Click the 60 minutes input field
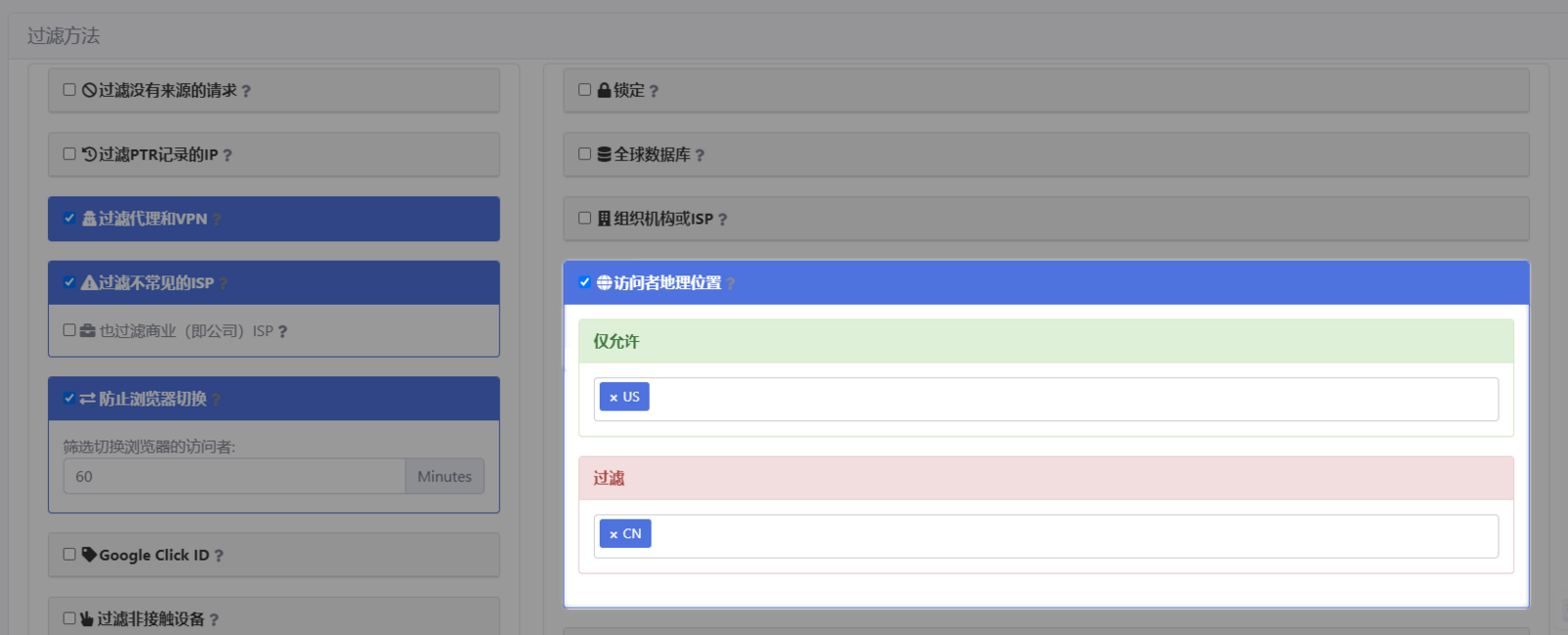Screen dimensions: 1568x635 (234, 476)
